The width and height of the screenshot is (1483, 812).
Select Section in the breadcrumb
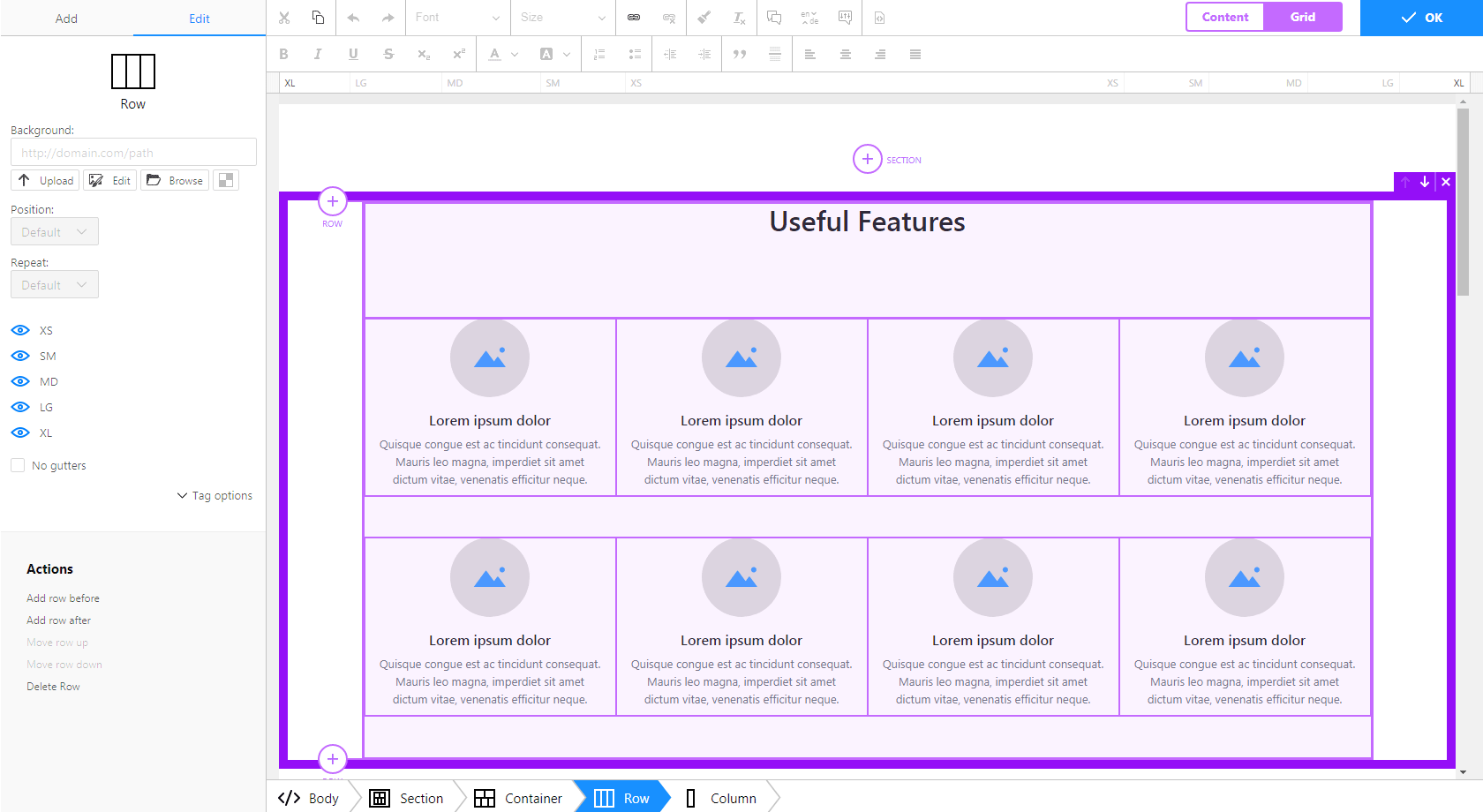pyautogui.click(x=406, y=798)
